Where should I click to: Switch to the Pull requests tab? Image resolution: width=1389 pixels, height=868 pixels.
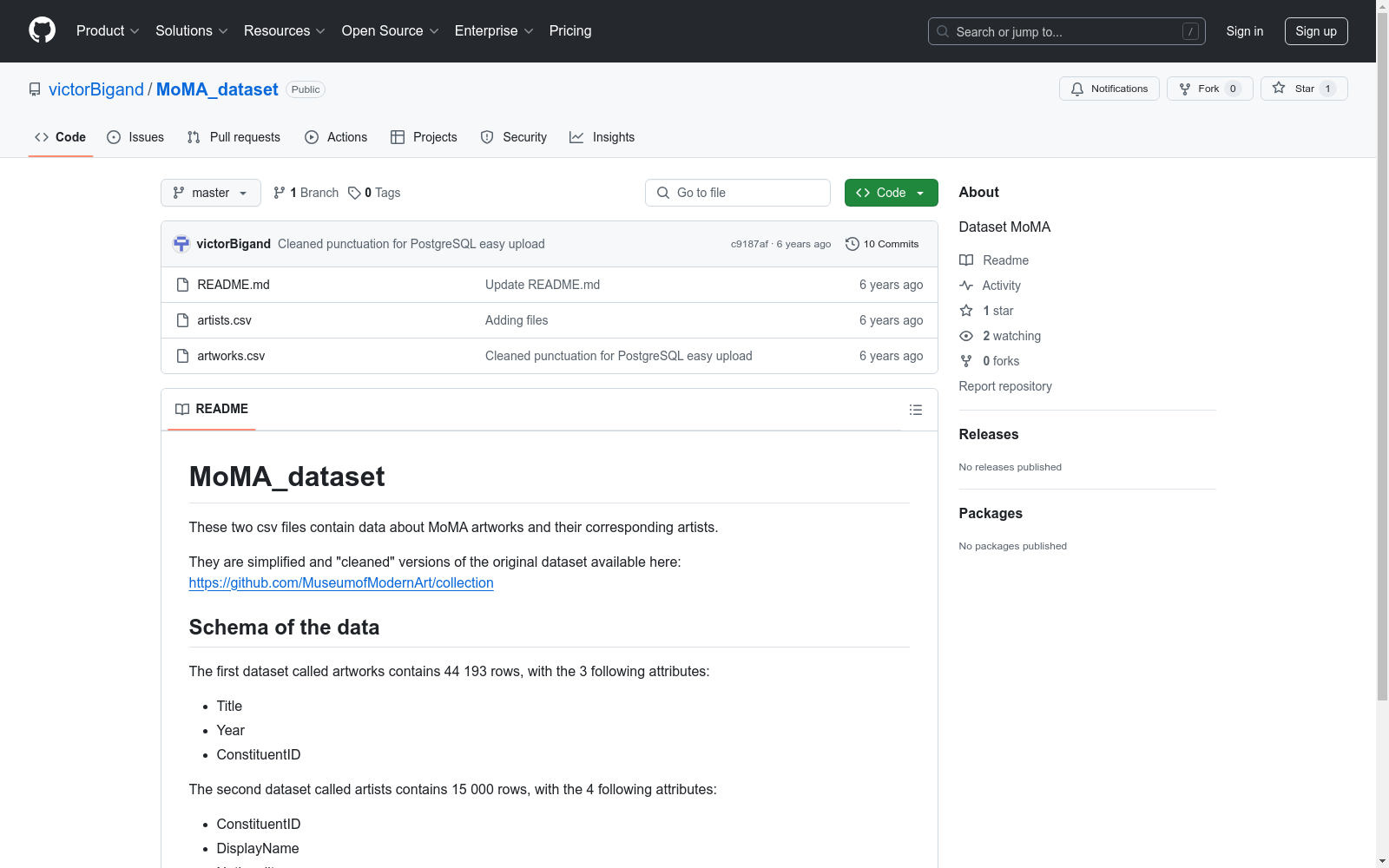point(234,137)
